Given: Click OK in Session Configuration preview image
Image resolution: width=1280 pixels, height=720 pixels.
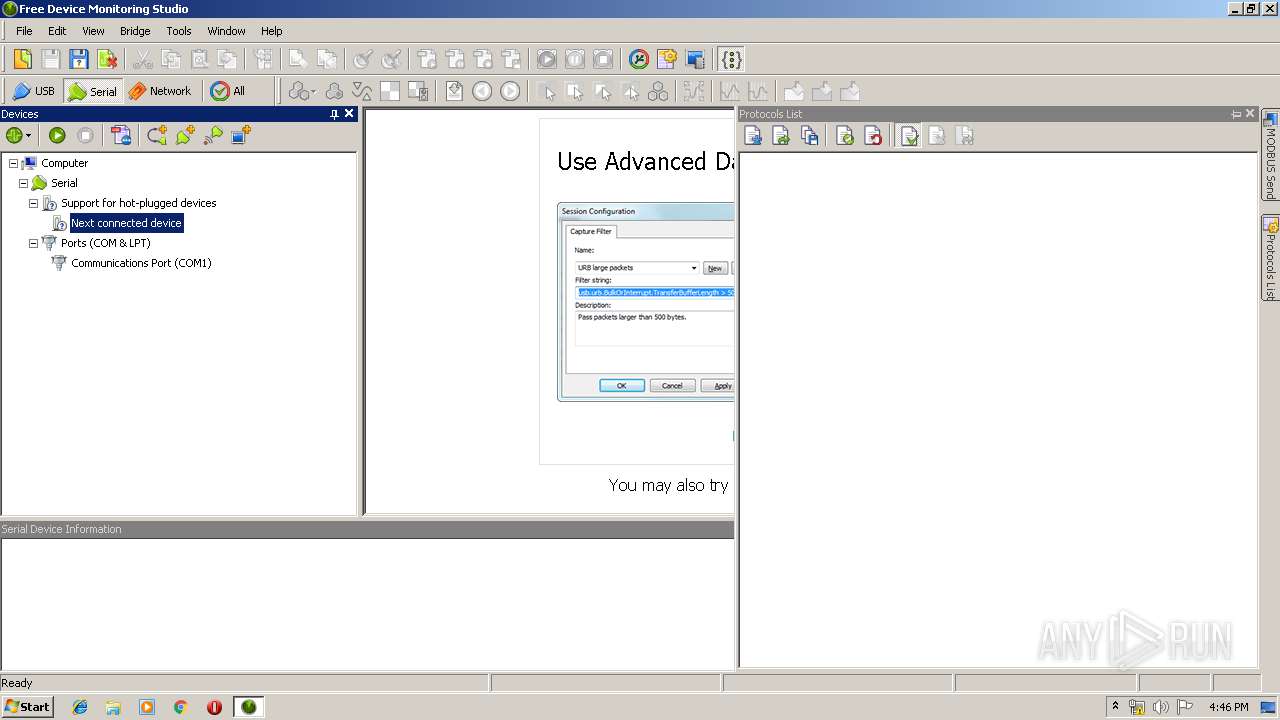Looking at the screenshot, I should coord(621,385).
